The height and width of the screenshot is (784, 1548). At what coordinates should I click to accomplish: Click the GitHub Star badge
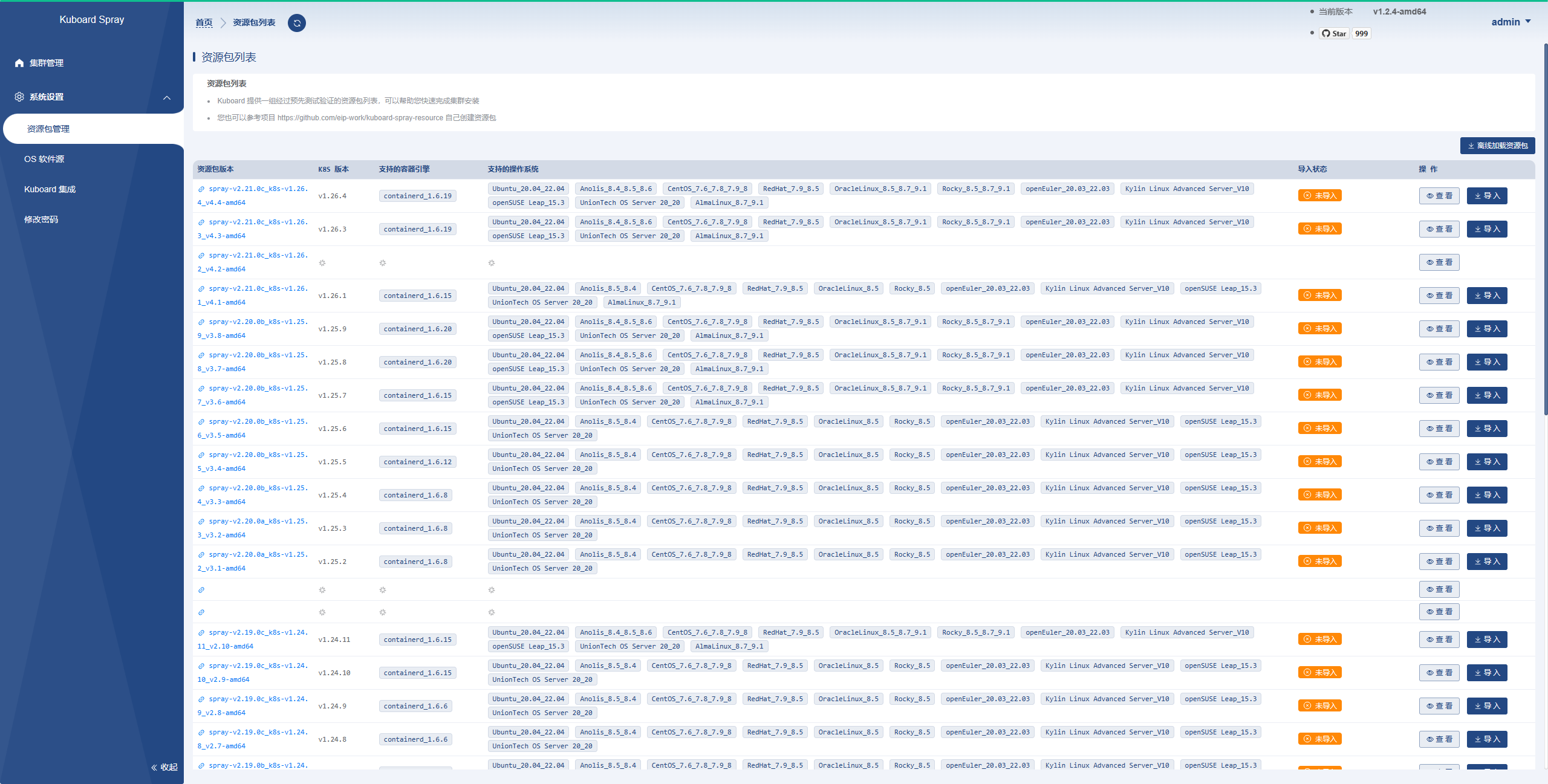coord(1334,34)
